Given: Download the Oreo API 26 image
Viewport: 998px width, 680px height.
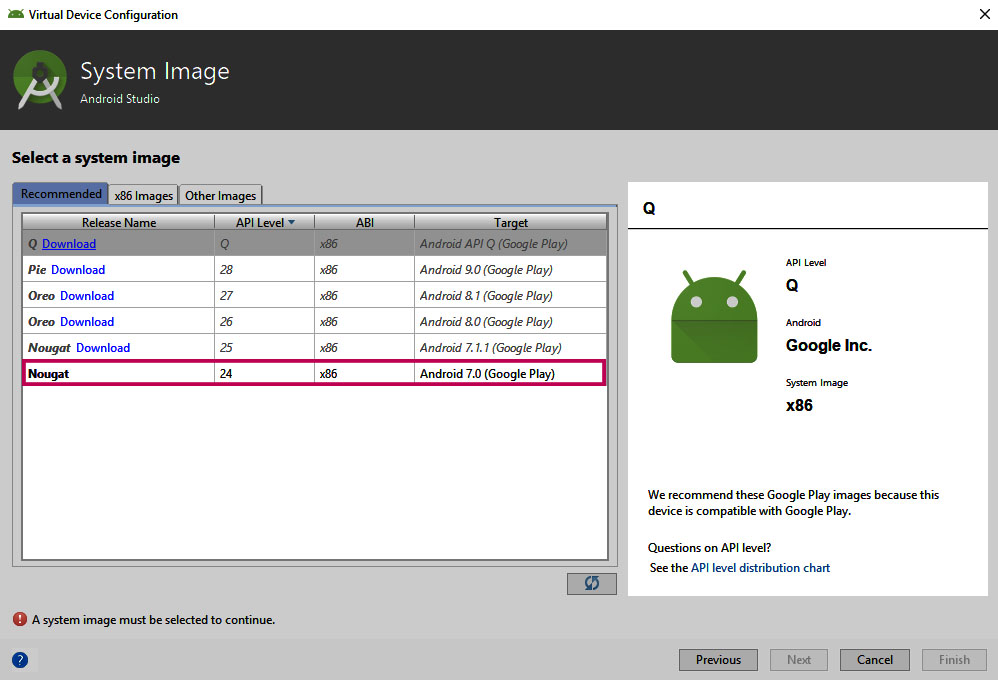Looking at the screenshot, I should [87, 322].
